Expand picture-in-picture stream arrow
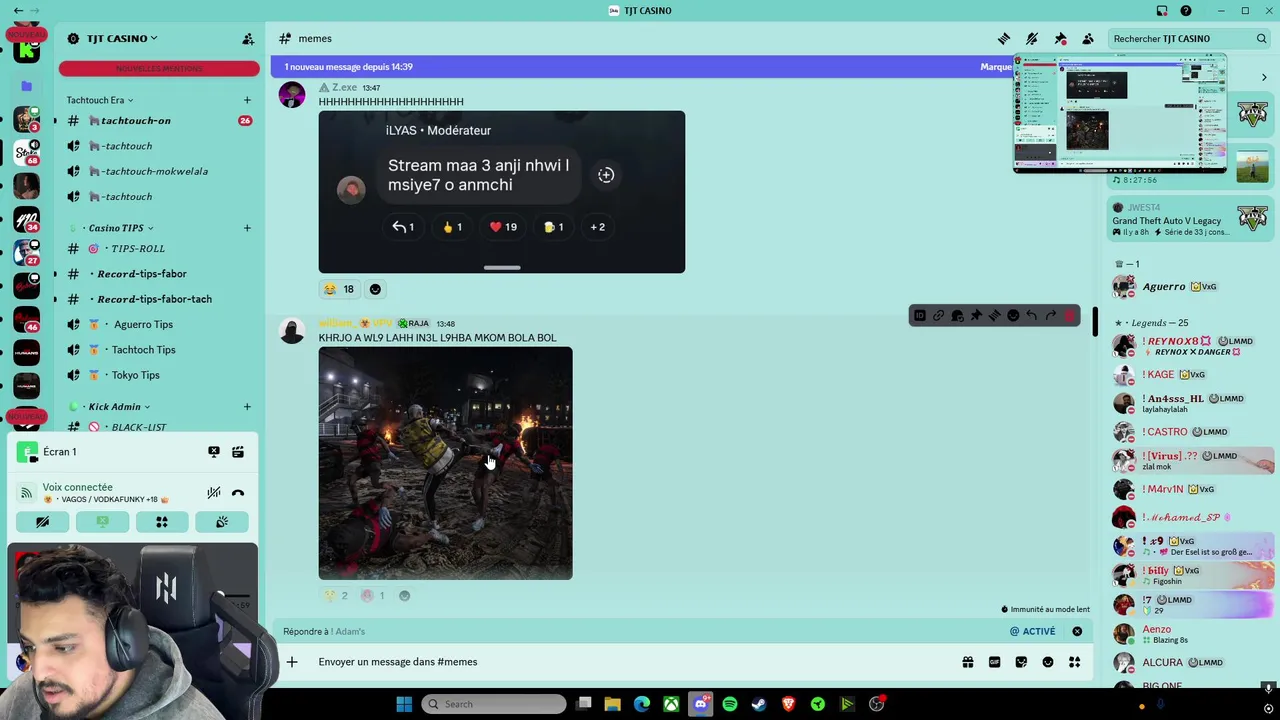Viewport: 1280px width, 720px height. coord(1264,78)
